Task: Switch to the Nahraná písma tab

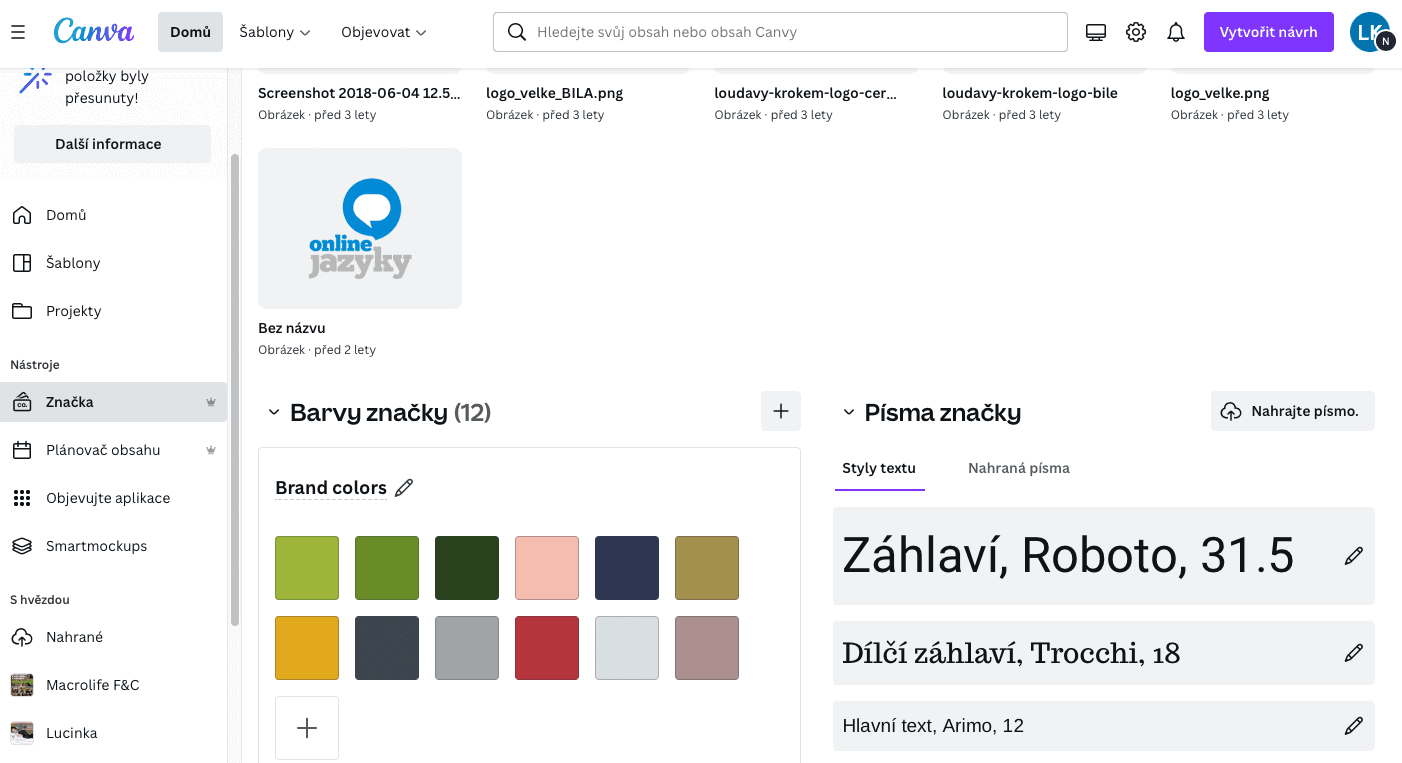Action: pyautogui.click(x=1018, y=468)
